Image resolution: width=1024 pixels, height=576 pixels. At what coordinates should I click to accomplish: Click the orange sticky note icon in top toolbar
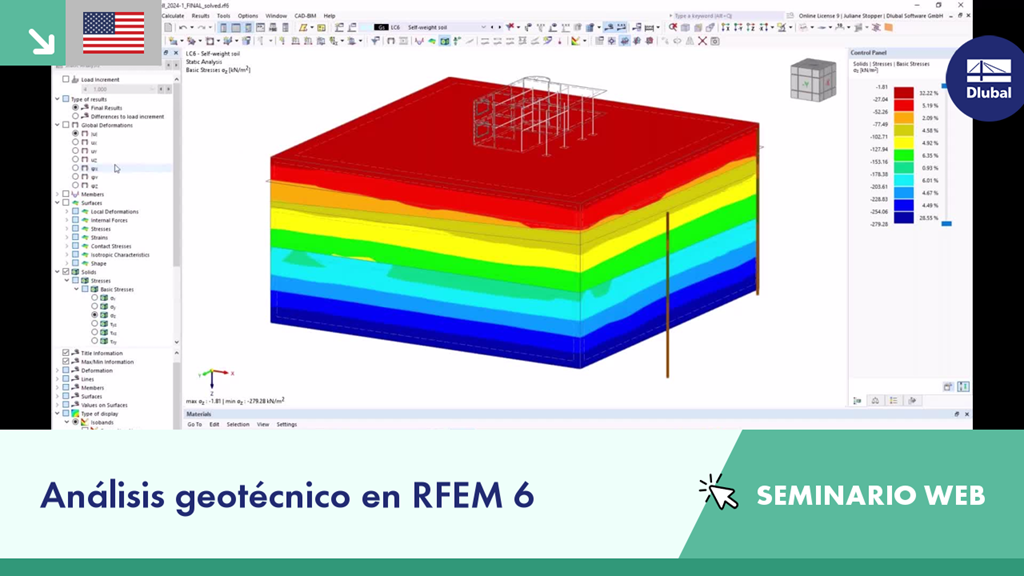(x=888, y=27)
